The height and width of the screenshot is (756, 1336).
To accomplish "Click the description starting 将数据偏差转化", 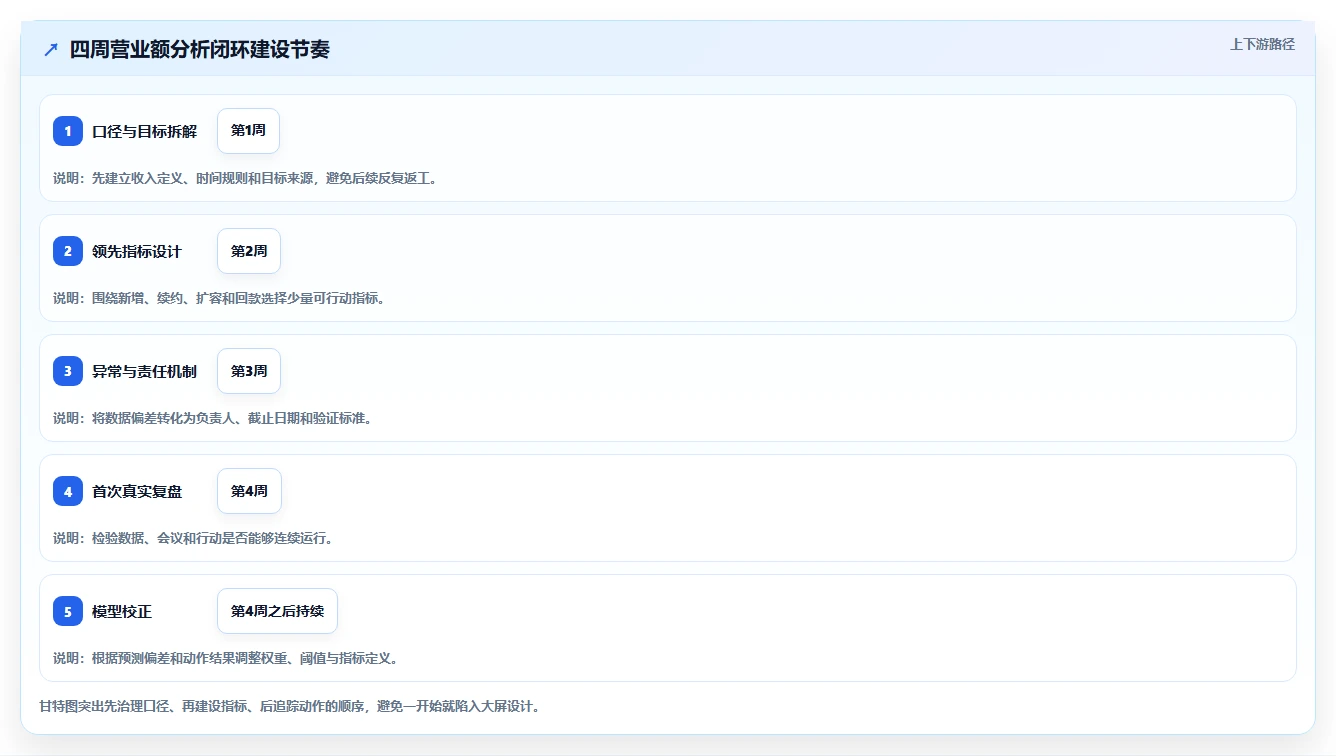I will click(212, 418).
